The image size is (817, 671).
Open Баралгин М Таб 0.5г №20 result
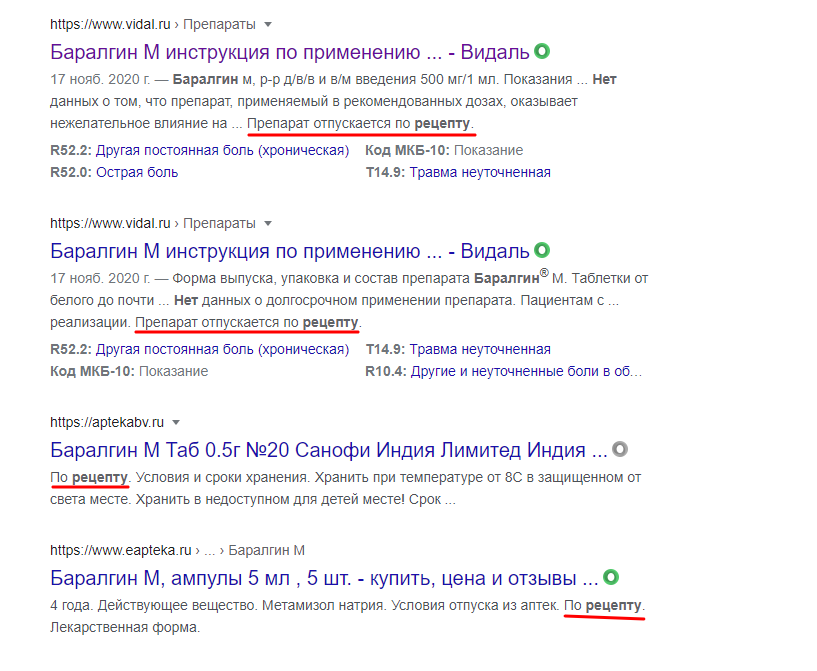(328, 449)
